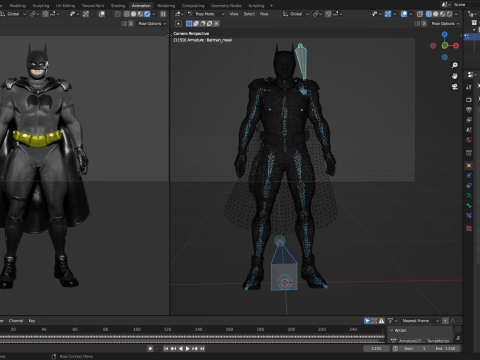Open the Key menu in the timeline

[x=32, y=321]
